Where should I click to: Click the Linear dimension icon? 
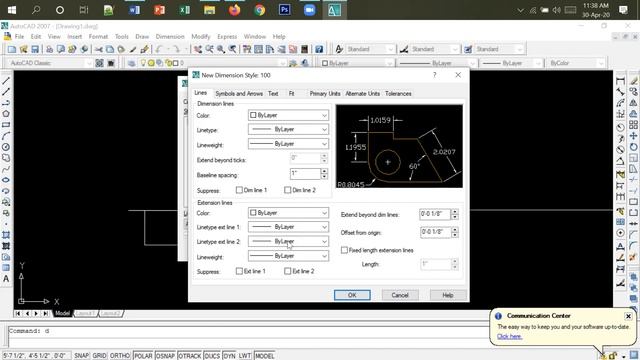(620, 81)
